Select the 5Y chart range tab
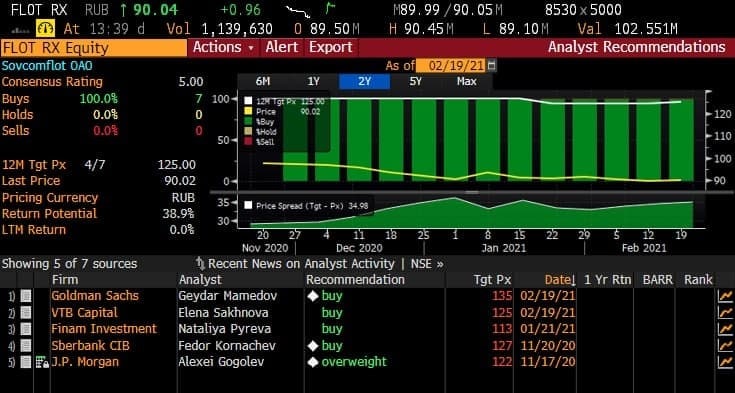This screenshot has height=393, width=735. tap(415, 81)
